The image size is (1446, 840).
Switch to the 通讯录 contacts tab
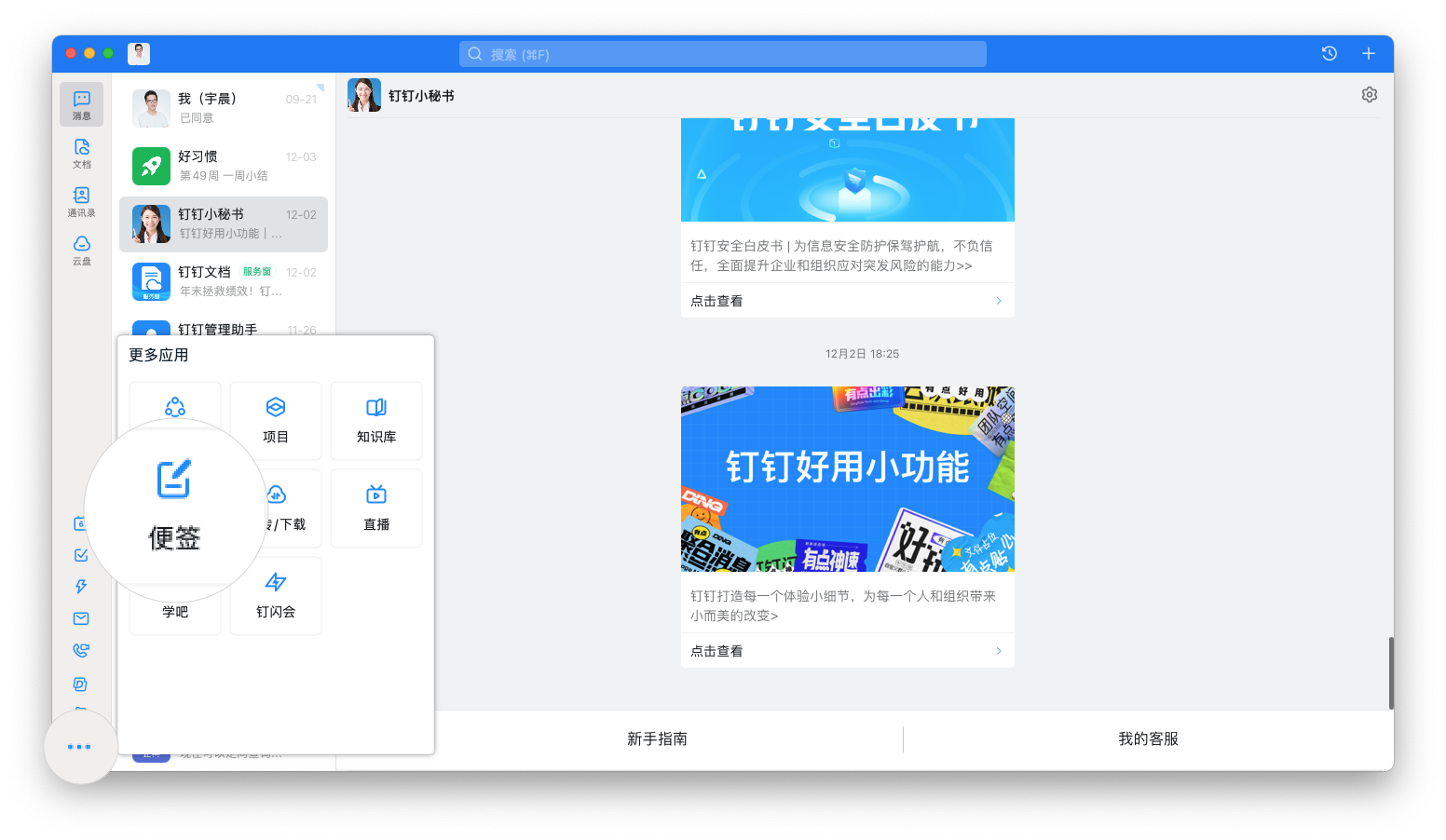coord(81,201)
